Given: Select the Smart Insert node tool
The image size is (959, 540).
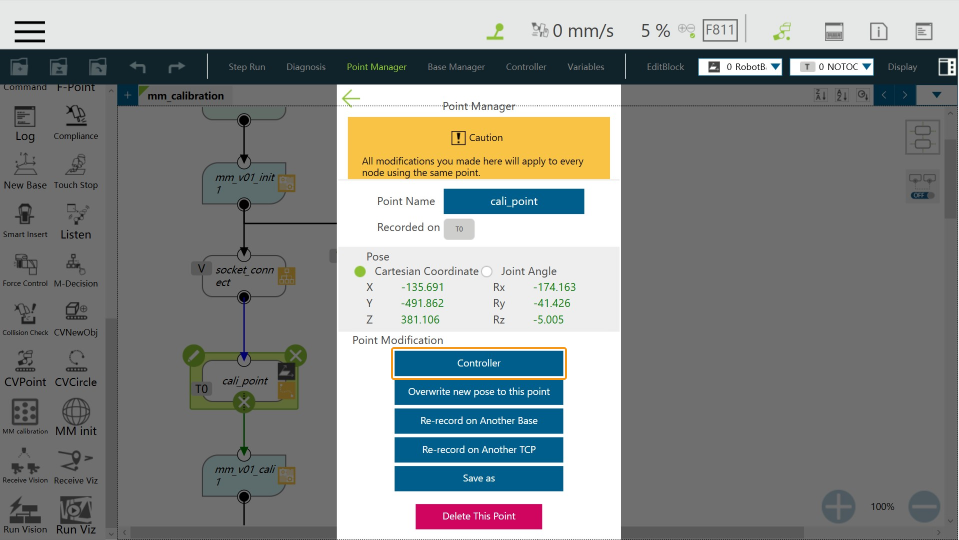Looking at the screenshot, I should click(x=25, y=221).
